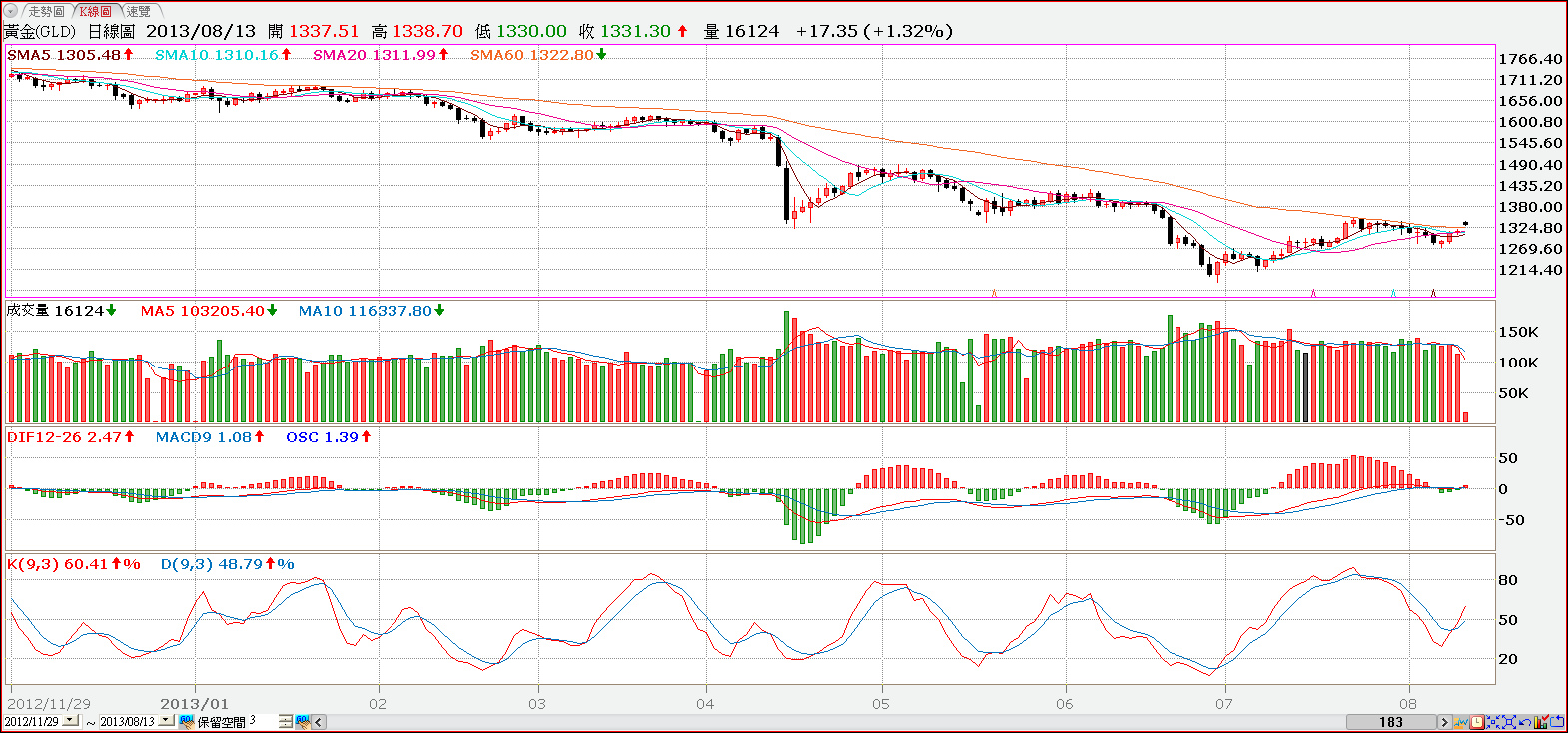The height and width of the screenshot is (733, 1568).
Task: Select the K線圖 tab
Action: 95,11
